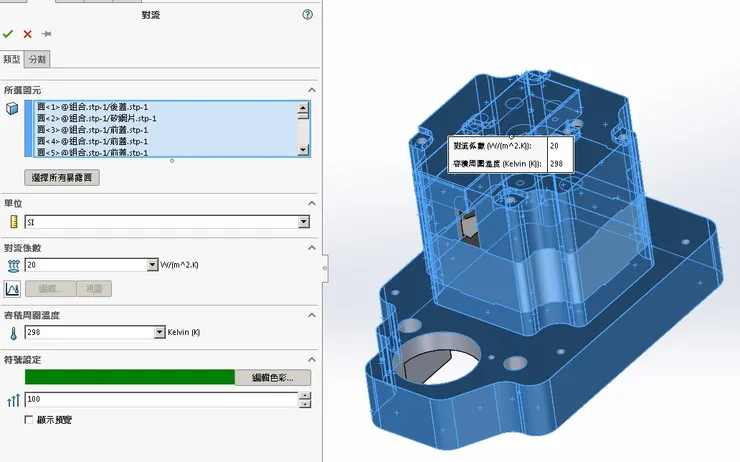Click the time curve graph icon
Screen dimensions: 740x462
tap(12, 288)
